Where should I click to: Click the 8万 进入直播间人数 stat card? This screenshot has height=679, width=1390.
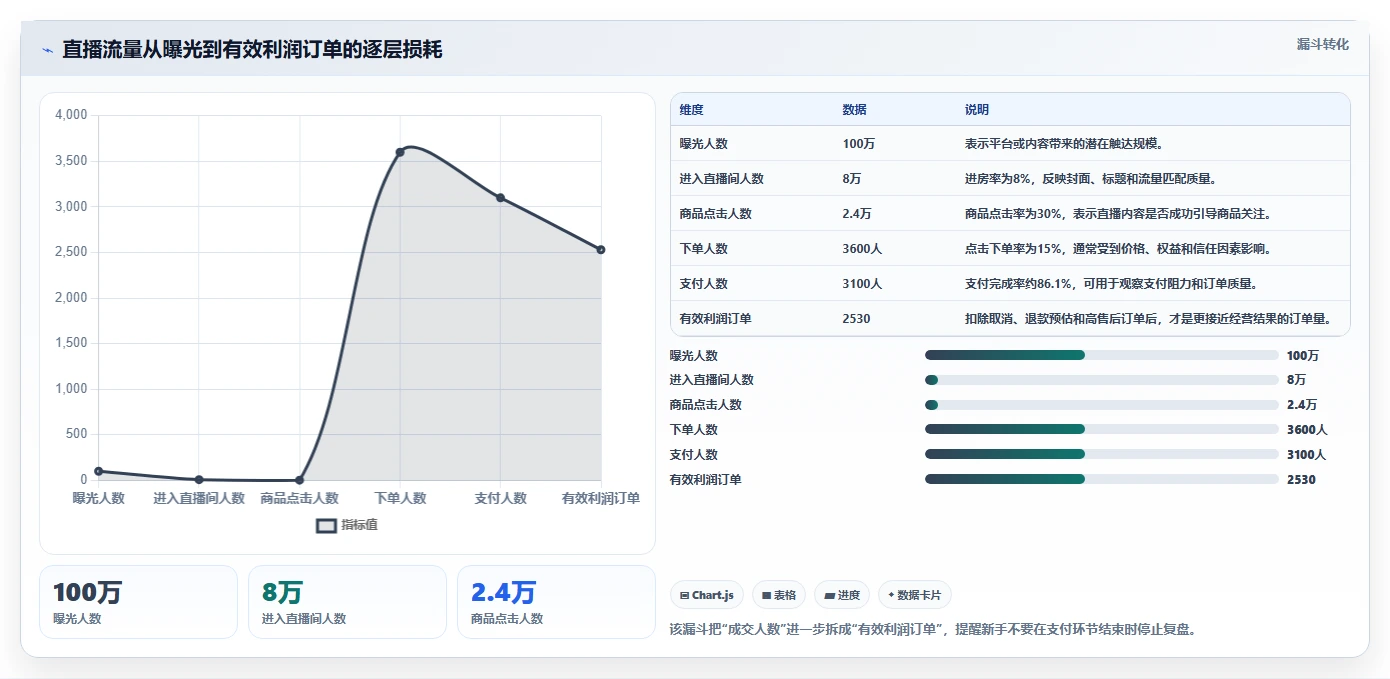(x=347, y=602)
